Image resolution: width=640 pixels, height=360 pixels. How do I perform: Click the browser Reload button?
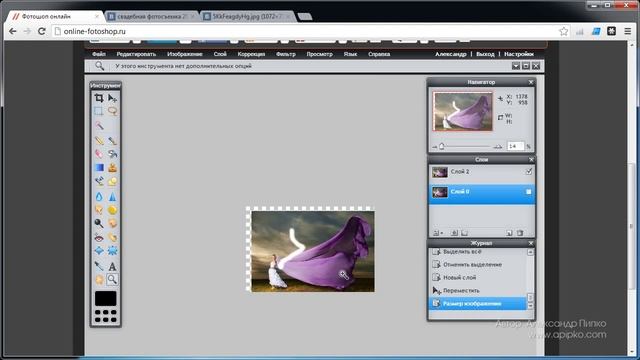tap(42, 31)
